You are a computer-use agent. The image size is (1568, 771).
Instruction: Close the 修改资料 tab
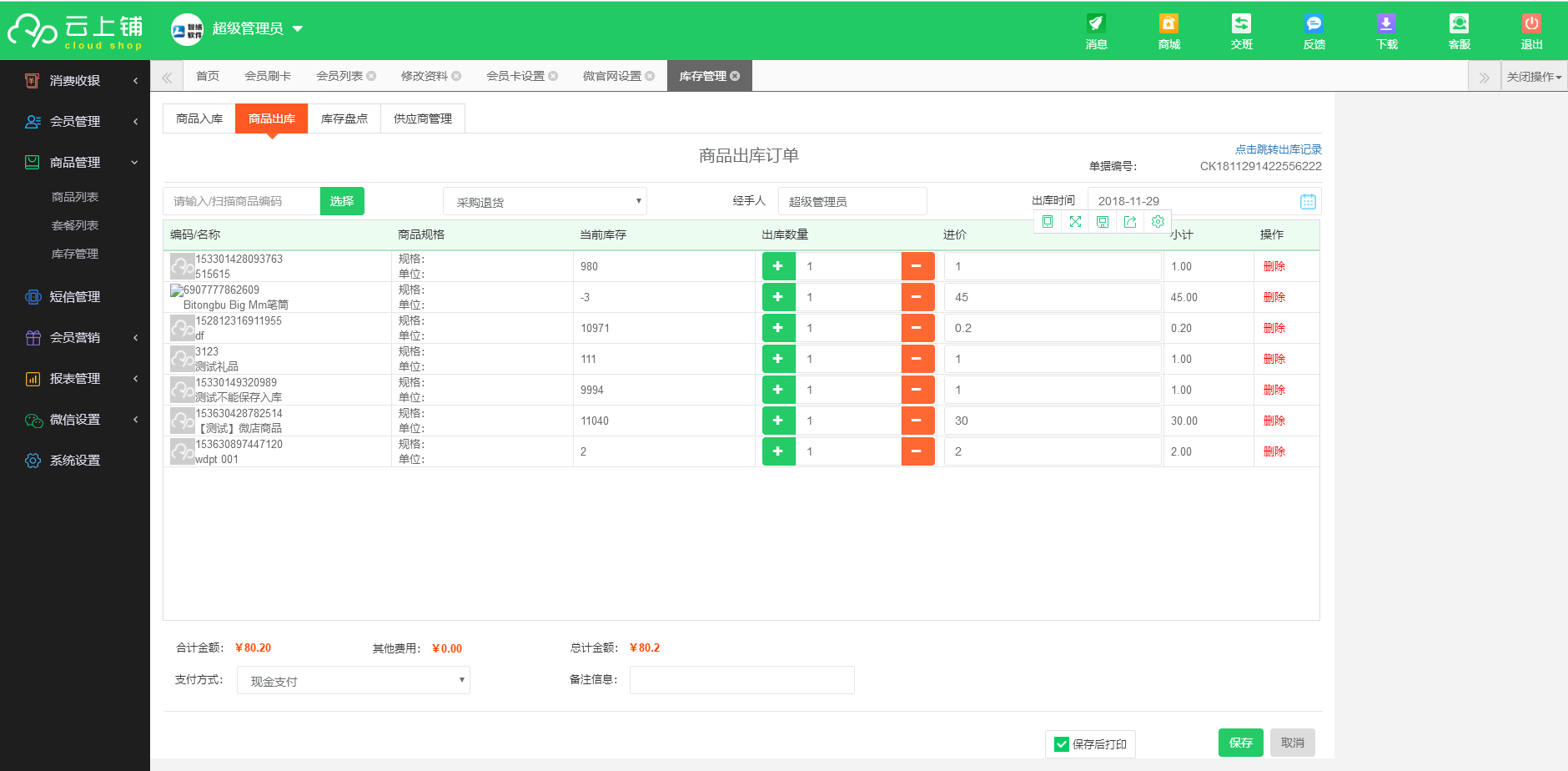[456, 76]
